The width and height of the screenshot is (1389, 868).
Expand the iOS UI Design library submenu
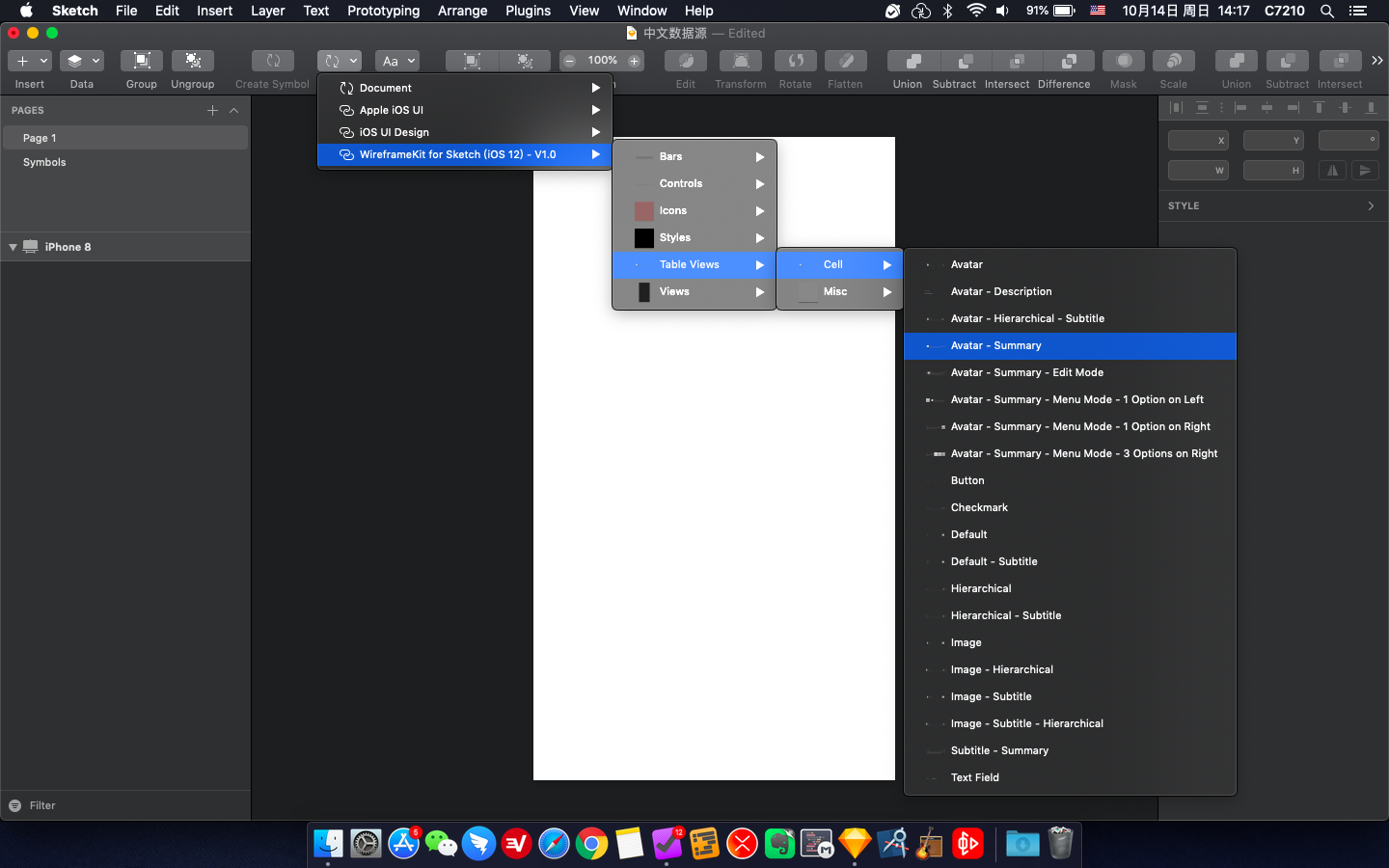[x=465, y=132]
